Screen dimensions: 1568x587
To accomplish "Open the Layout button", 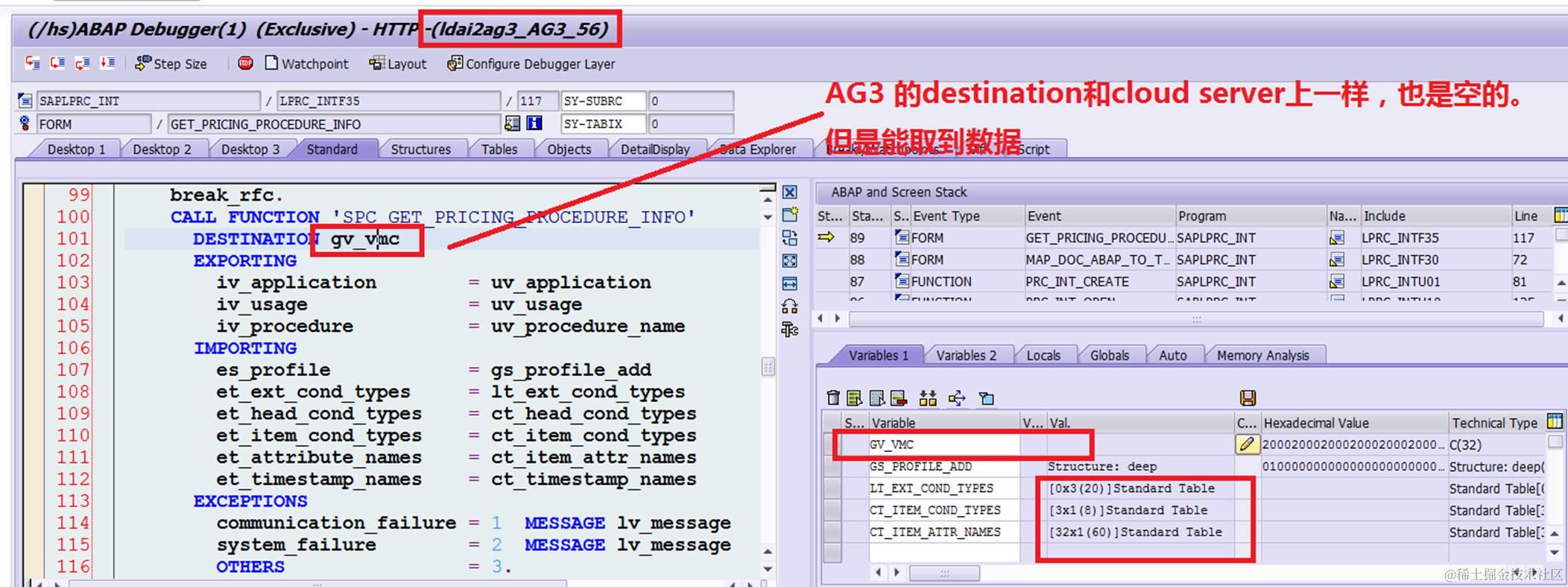I will (398, 63).
